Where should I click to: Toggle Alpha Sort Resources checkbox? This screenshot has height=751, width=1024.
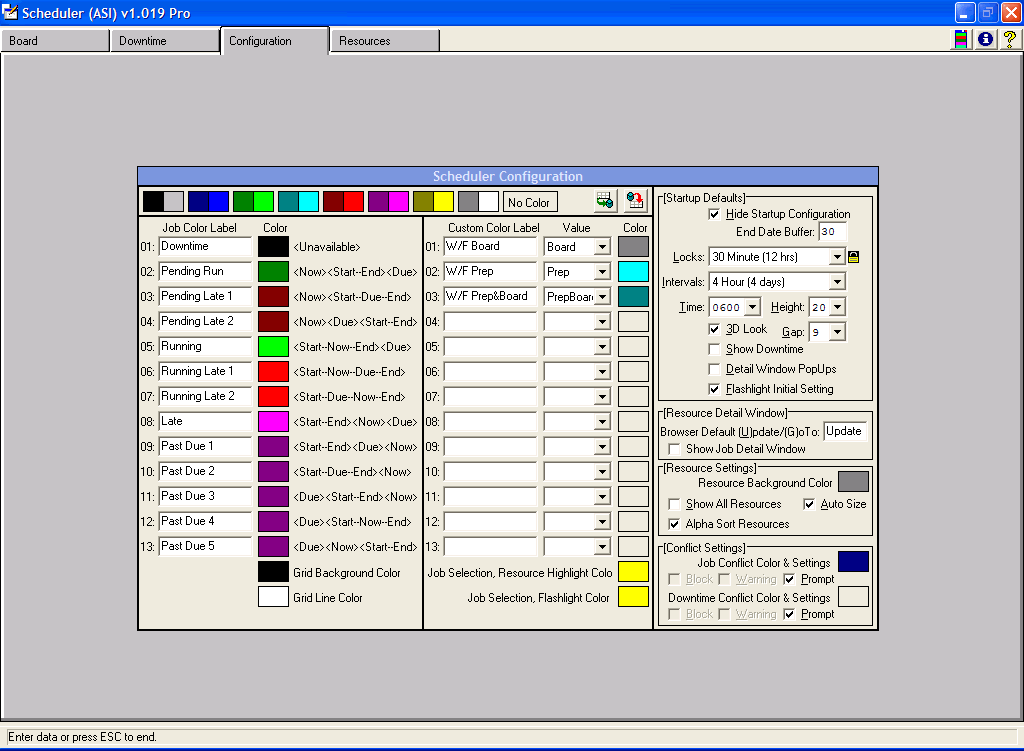tap(674, 524)
